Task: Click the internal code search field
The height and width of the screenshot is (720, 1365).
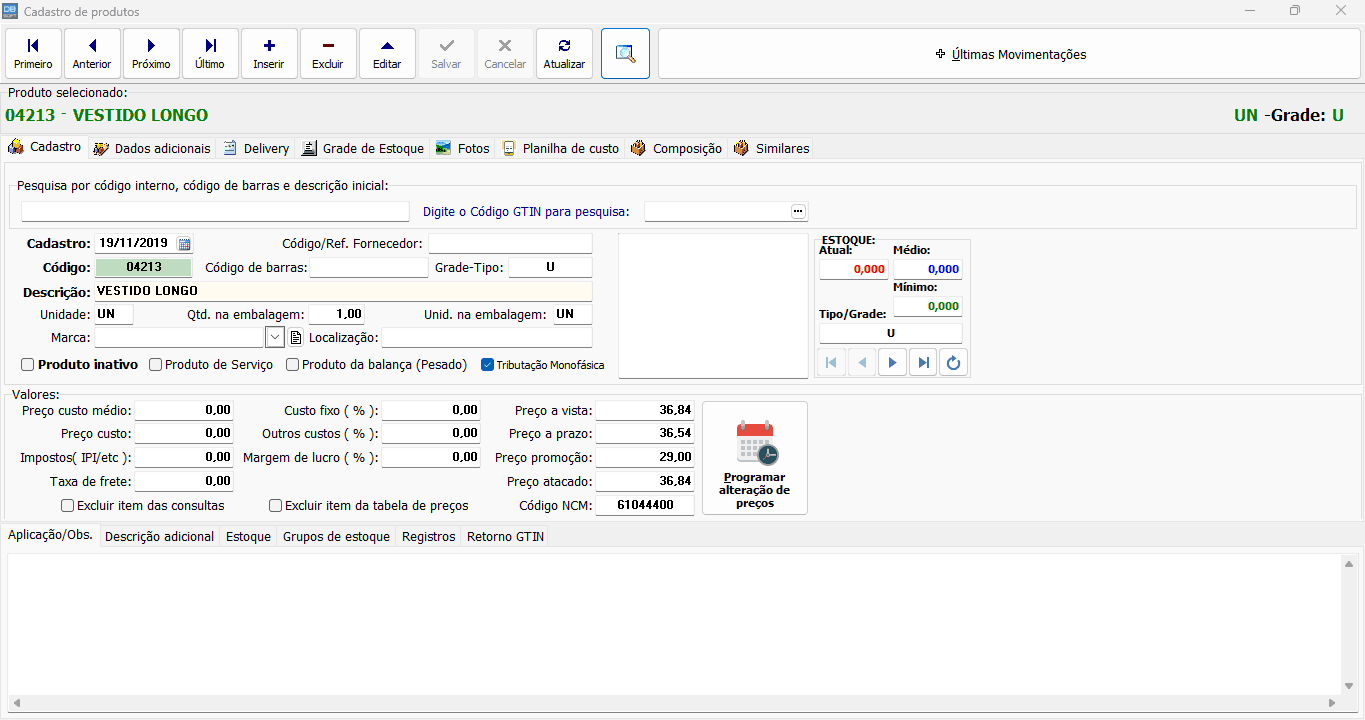Action: pos(215,211)
